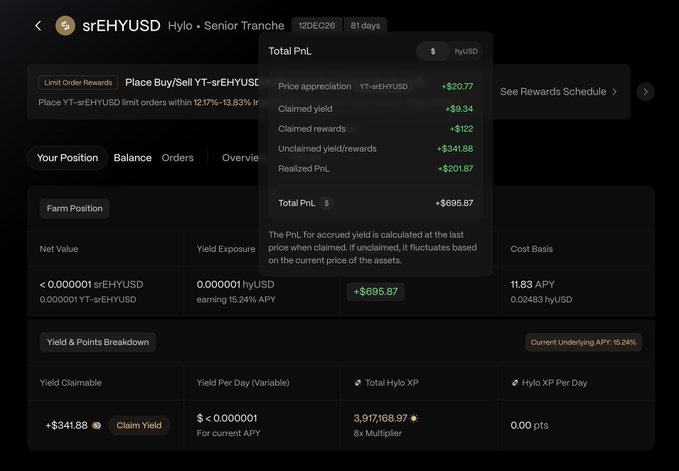Click the 'For current APY' text
Viewport: 679px width, 471px height.
tap(228, 433)
